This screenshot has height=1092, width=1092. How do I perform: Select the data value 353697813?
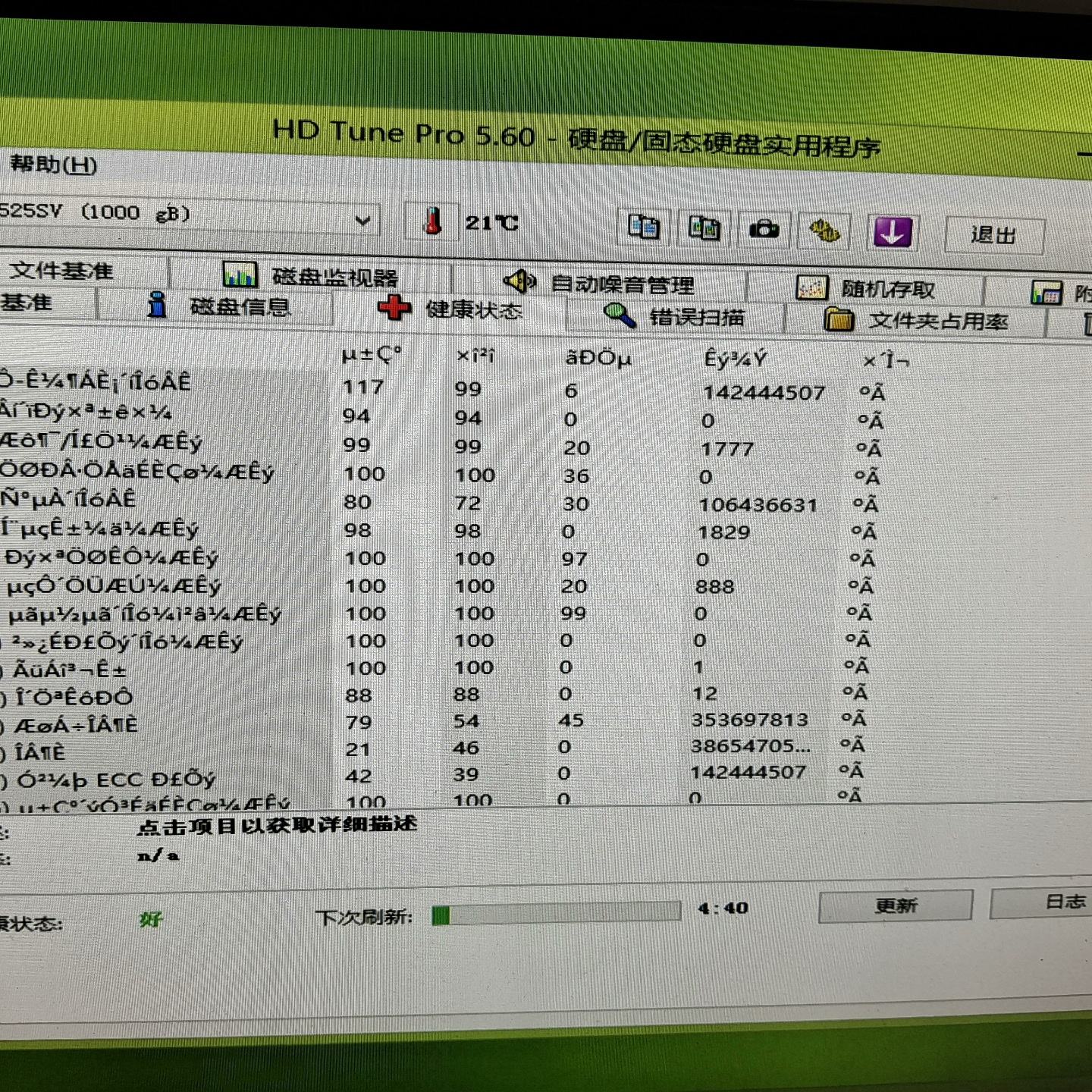(750, 720)
